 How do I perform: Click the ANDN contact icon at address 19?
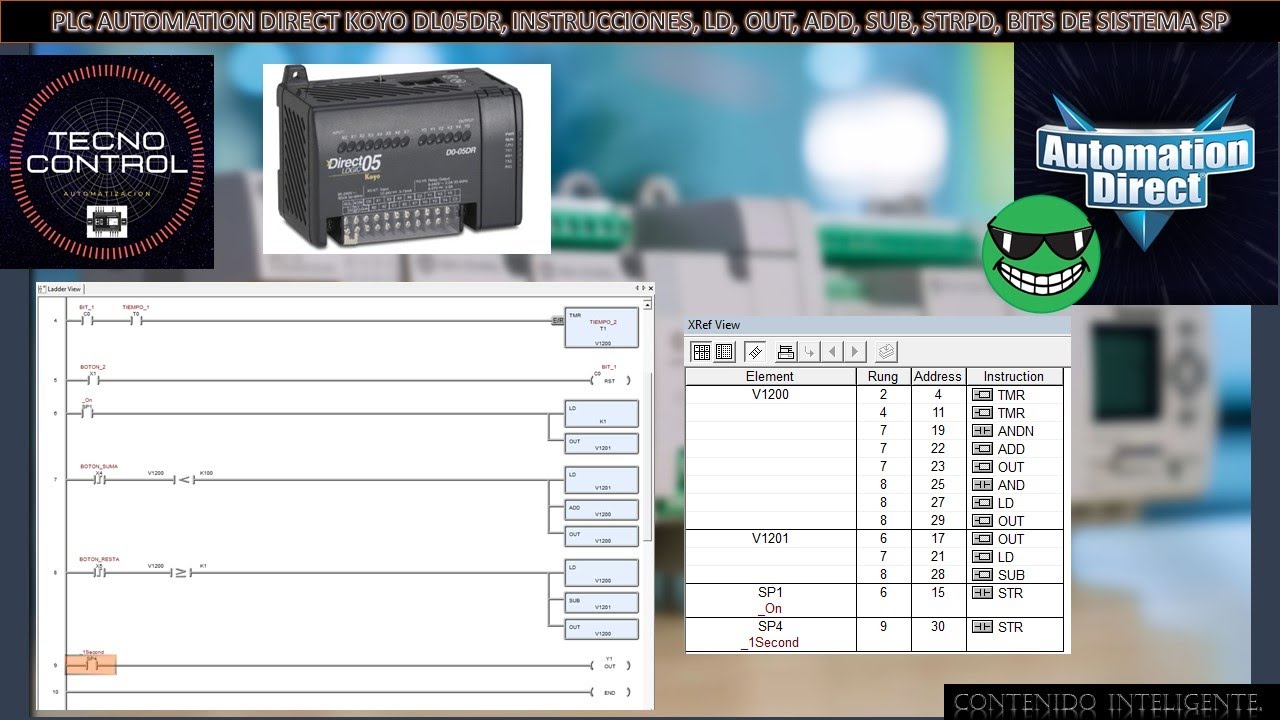(982, 431)
